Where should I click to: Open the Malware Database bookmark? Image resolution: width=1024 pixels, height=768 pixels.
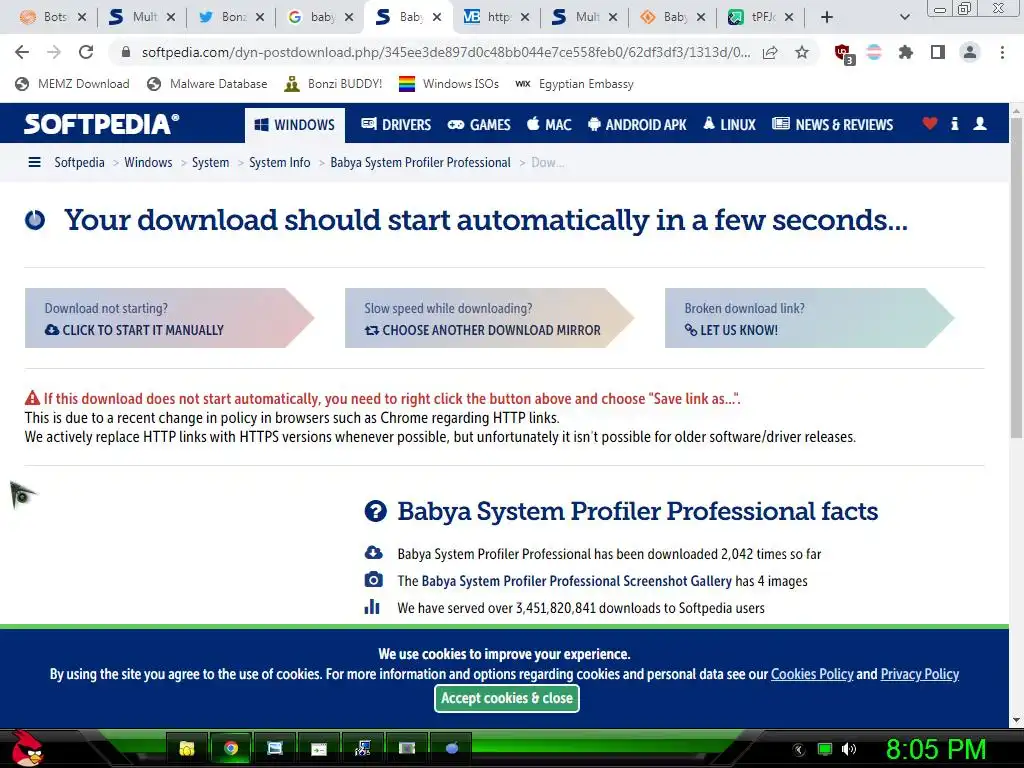(207, 84)
